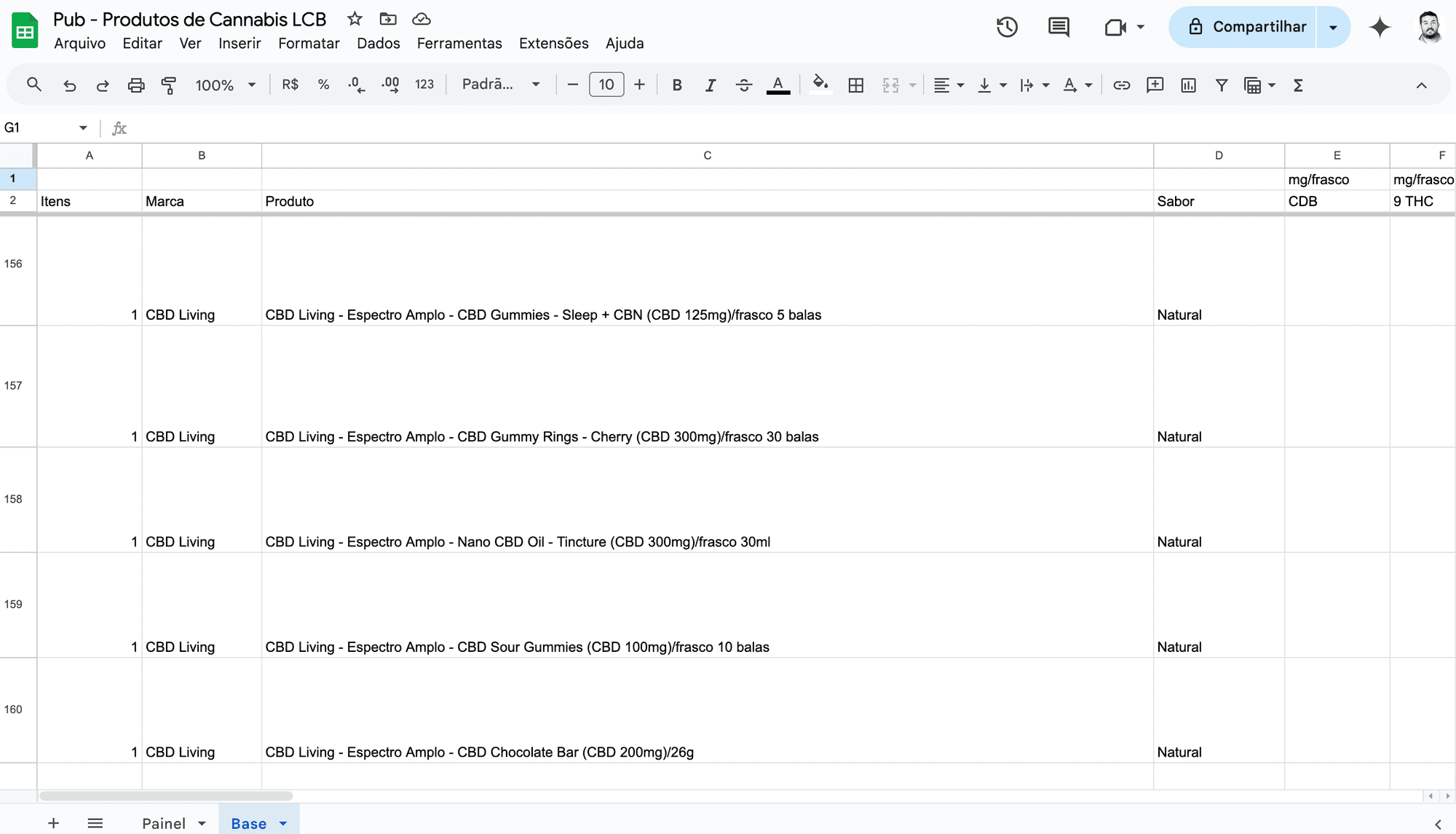The image size is (1456, 834).
Task: Open the Dados menu
Action: click(378, 43)
